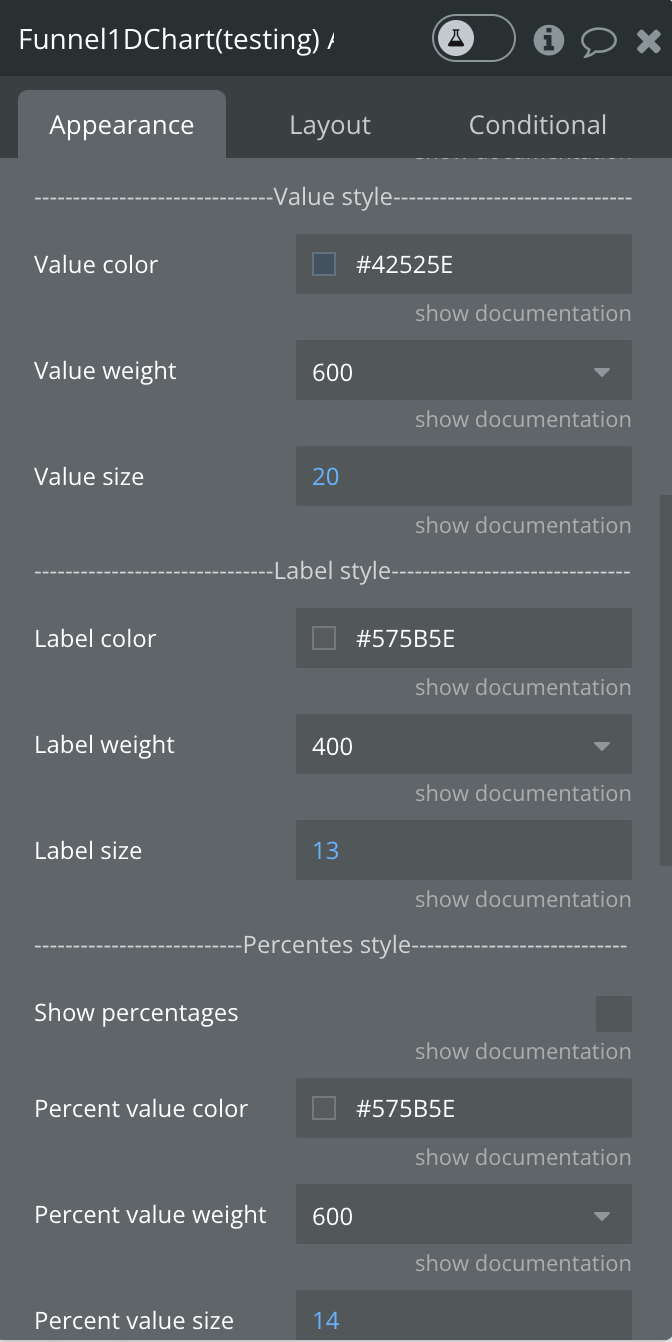Image resolution: width=672 pixels, height=1342 pixels.
Task: Open the element info icon
Action: tap(548, 40)
